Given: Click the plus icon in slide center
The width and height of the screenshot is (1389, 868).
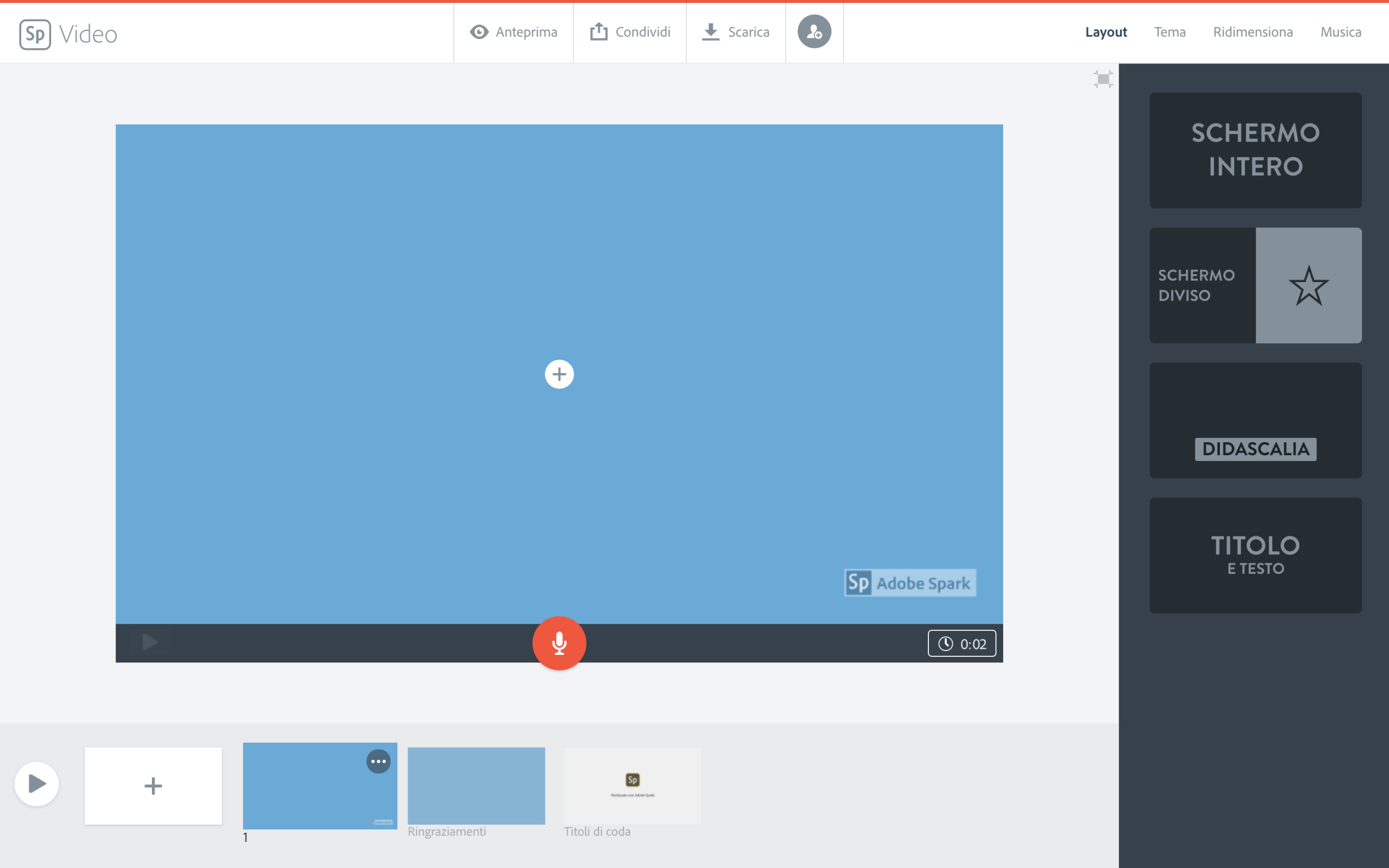Looking at the screenshot, I should click(x=559, y=374).
